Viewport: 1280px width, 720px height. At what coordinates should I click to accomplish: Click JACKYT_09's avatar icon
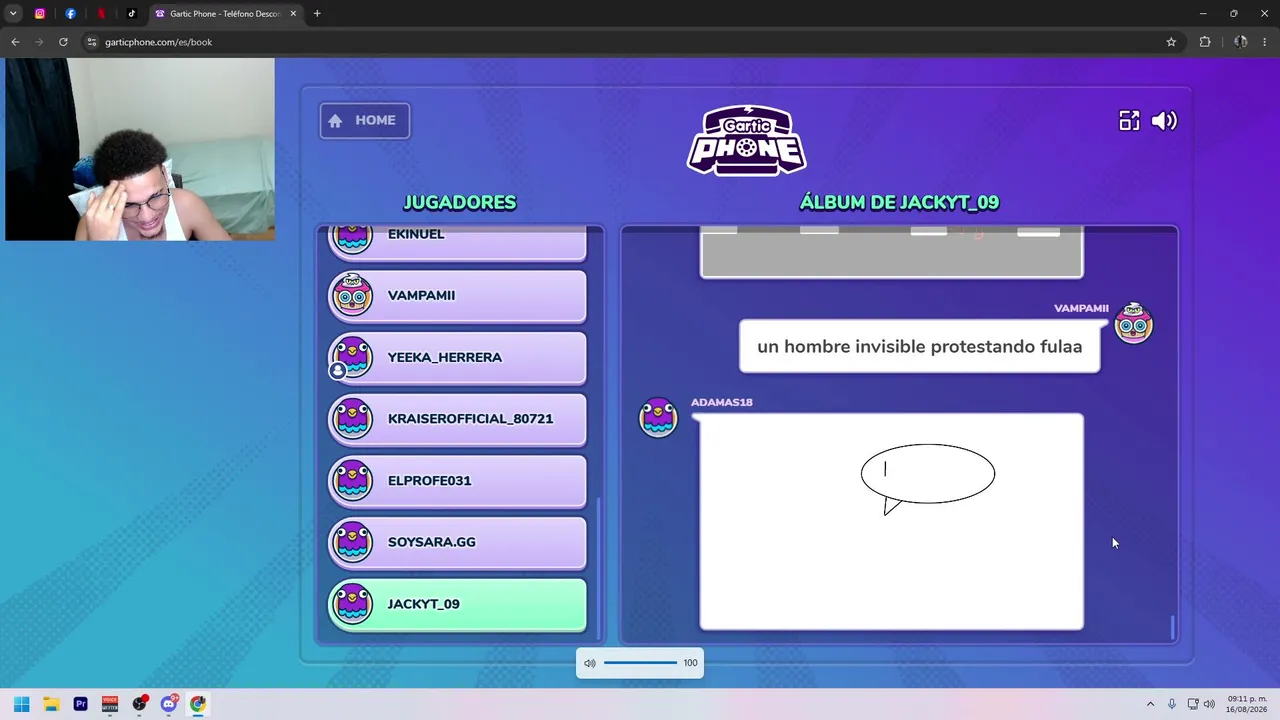[x=352, y=604]
